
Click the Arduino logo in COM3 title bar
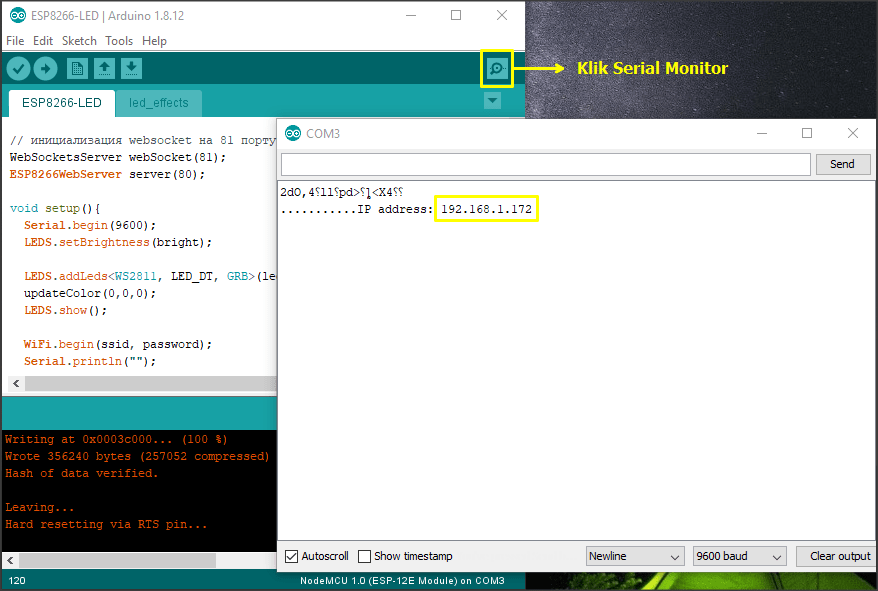coord(293,133)
